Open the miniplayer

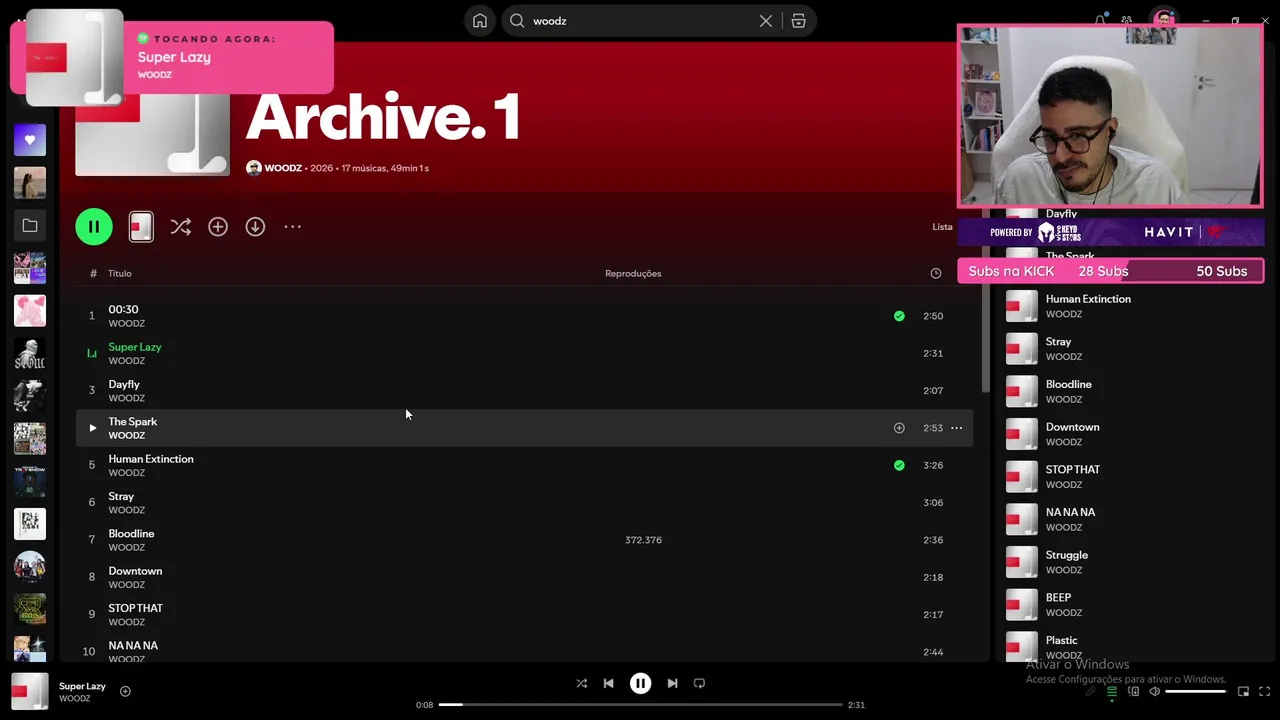tap(1243, 692)
